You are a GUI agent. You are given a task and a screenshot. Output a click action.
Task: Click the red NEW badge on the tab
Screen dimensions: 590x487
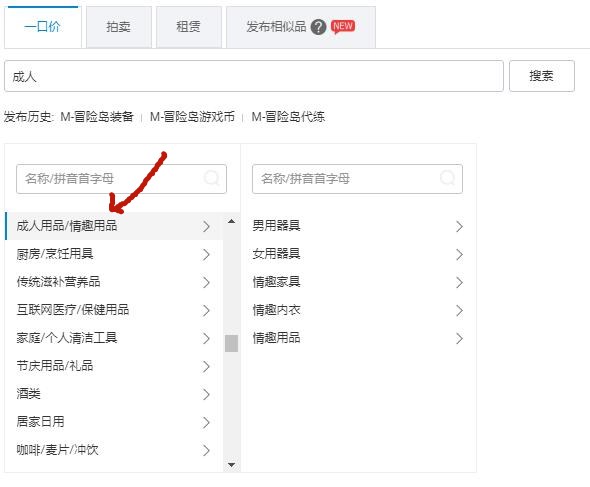coord(343,26)
